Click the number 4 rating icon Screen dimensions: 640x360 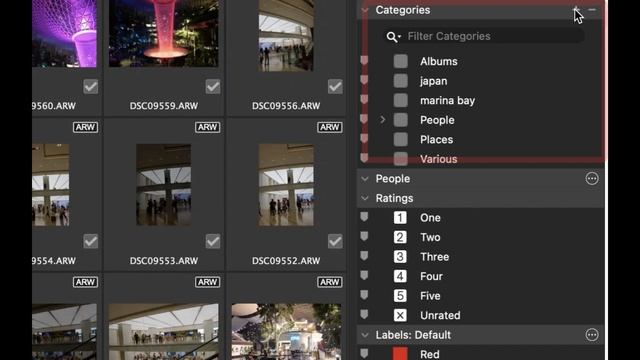pos(400,276)
